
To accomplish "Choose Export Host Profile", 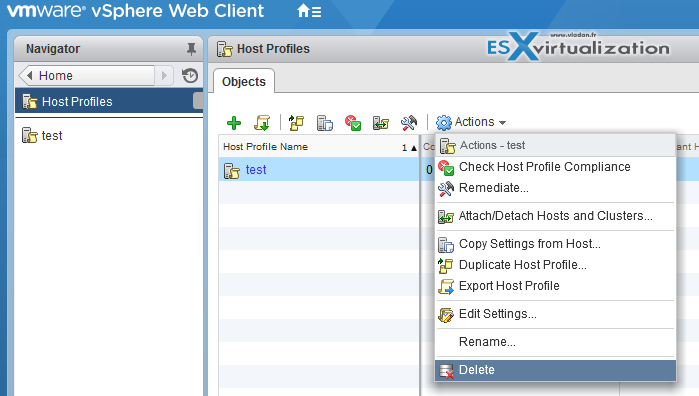I will pyautogui.click(x=555, y=286).
